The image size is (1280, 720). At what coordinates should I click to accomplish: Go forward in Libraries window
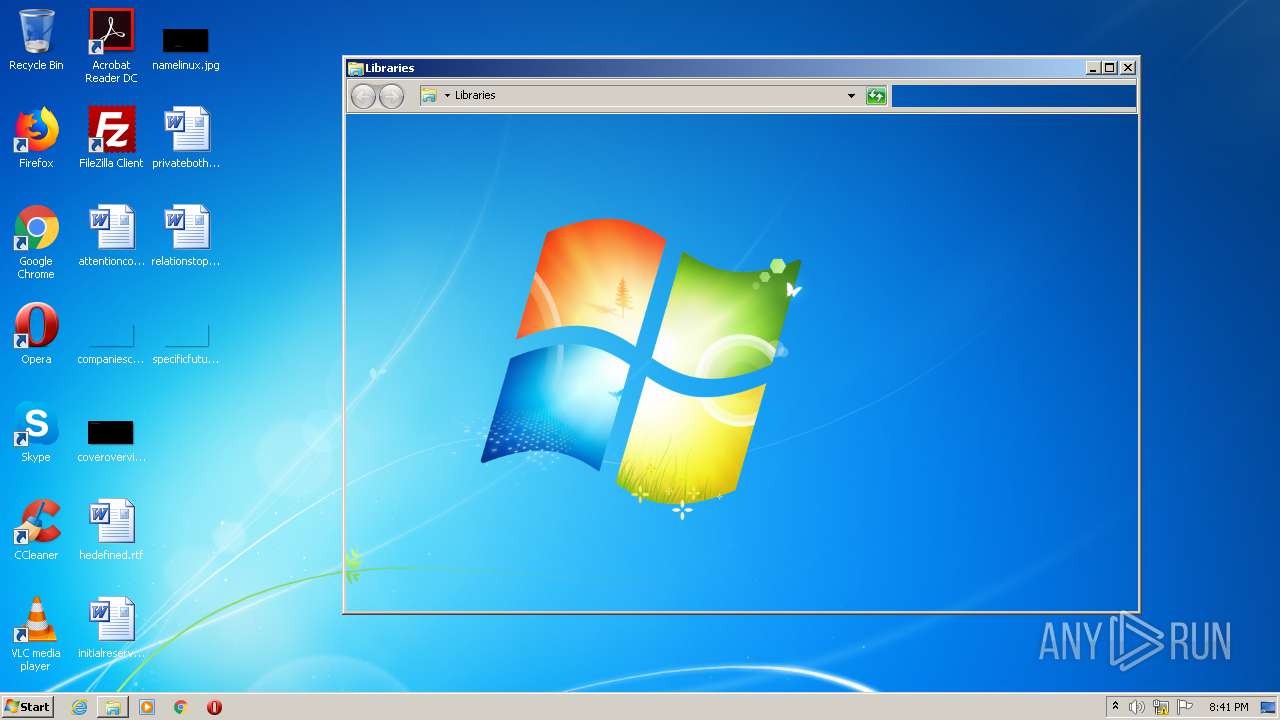click(x=391, y=96)
